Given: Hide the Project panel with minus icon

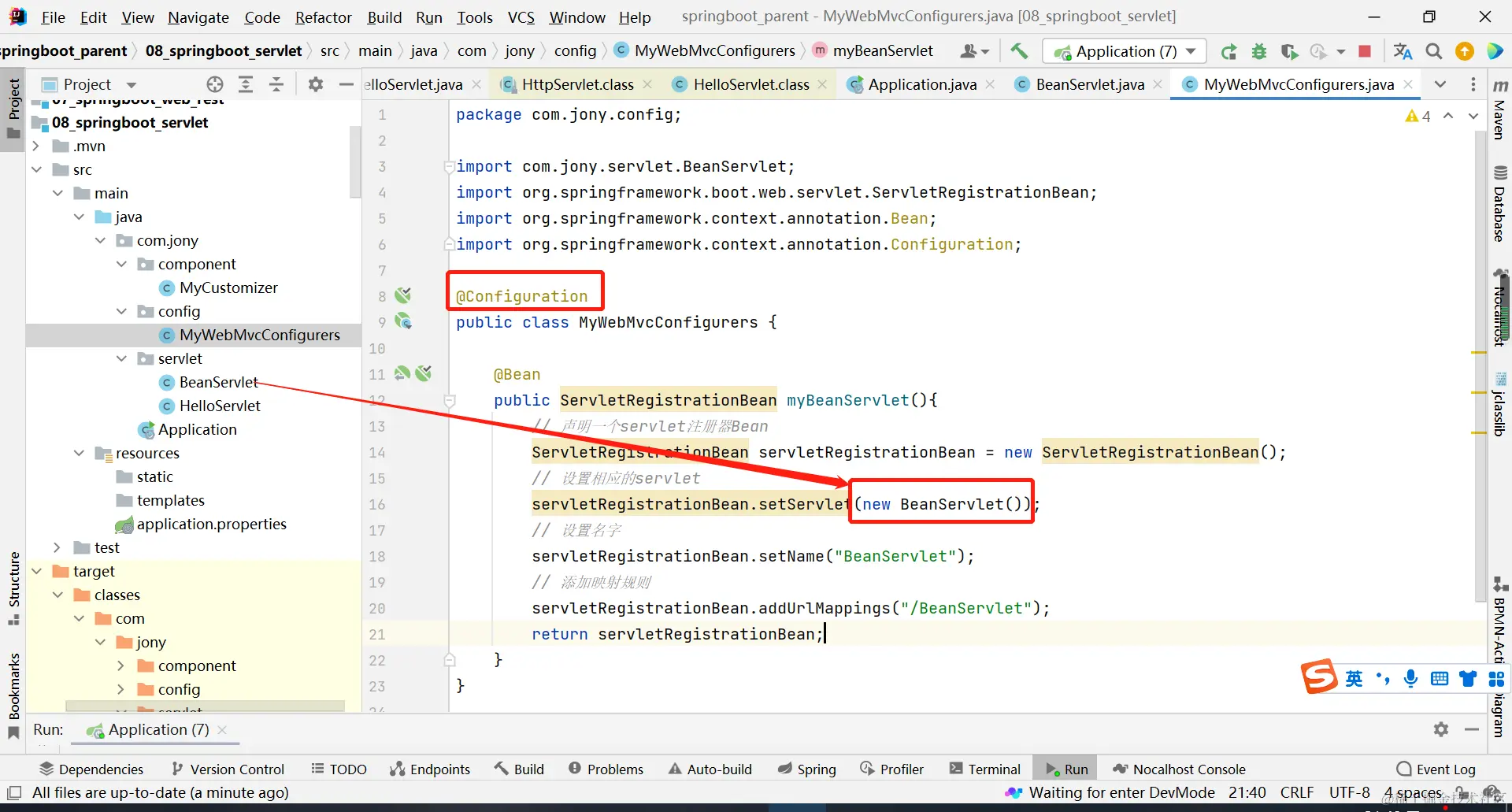Looking at the screenshot, I should click(346, 84).
